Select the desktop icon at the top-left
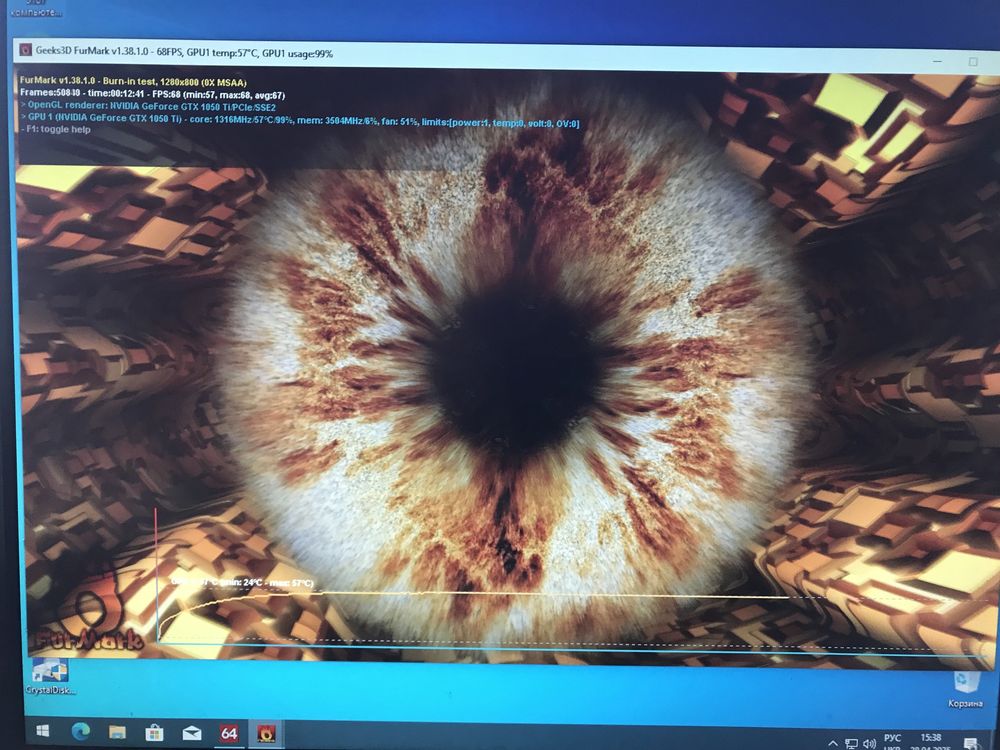Viewport: 1000px width, 750px height. (36, 9)
